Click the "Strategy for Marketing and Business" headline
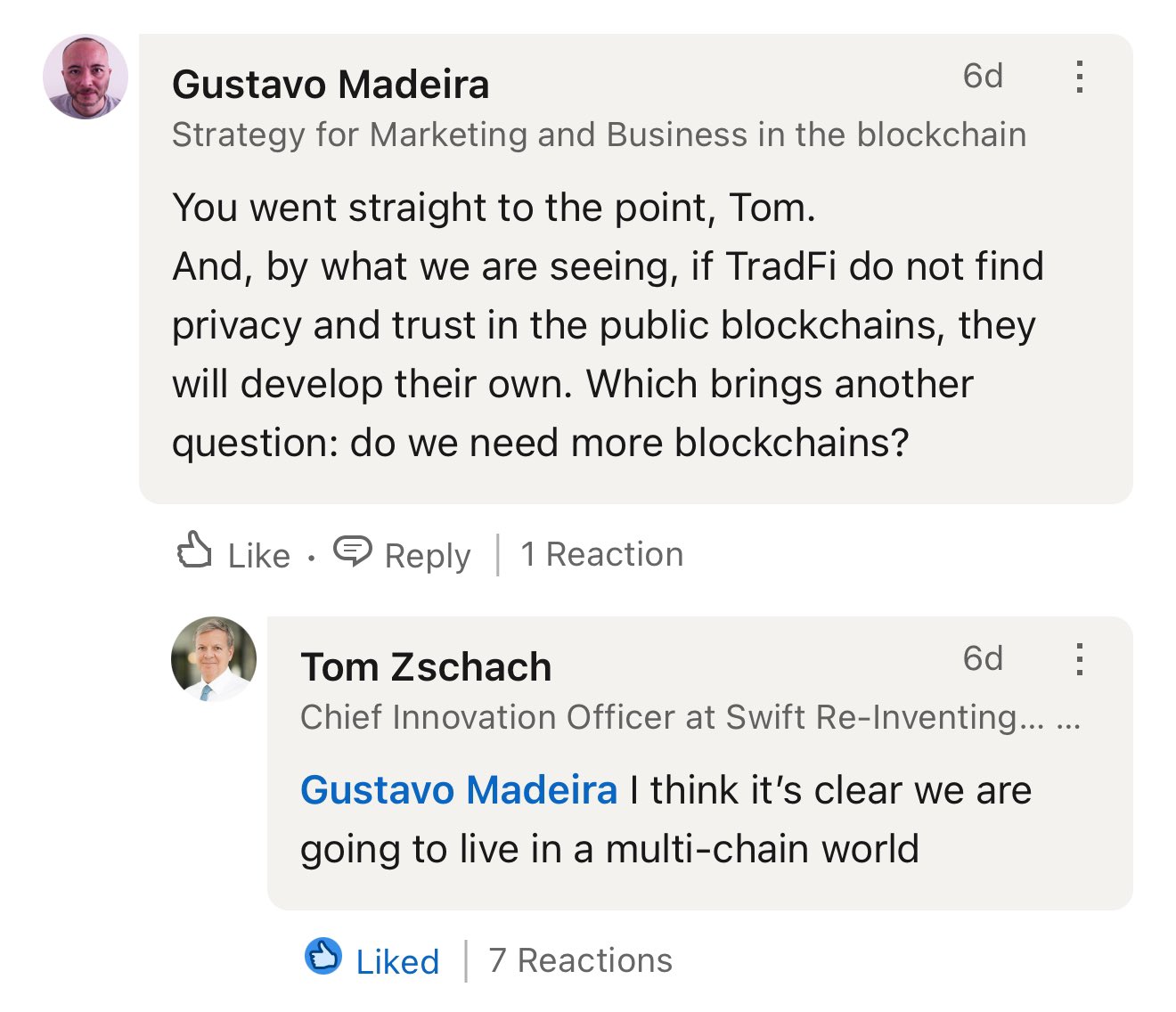 (x=599, y=135)
